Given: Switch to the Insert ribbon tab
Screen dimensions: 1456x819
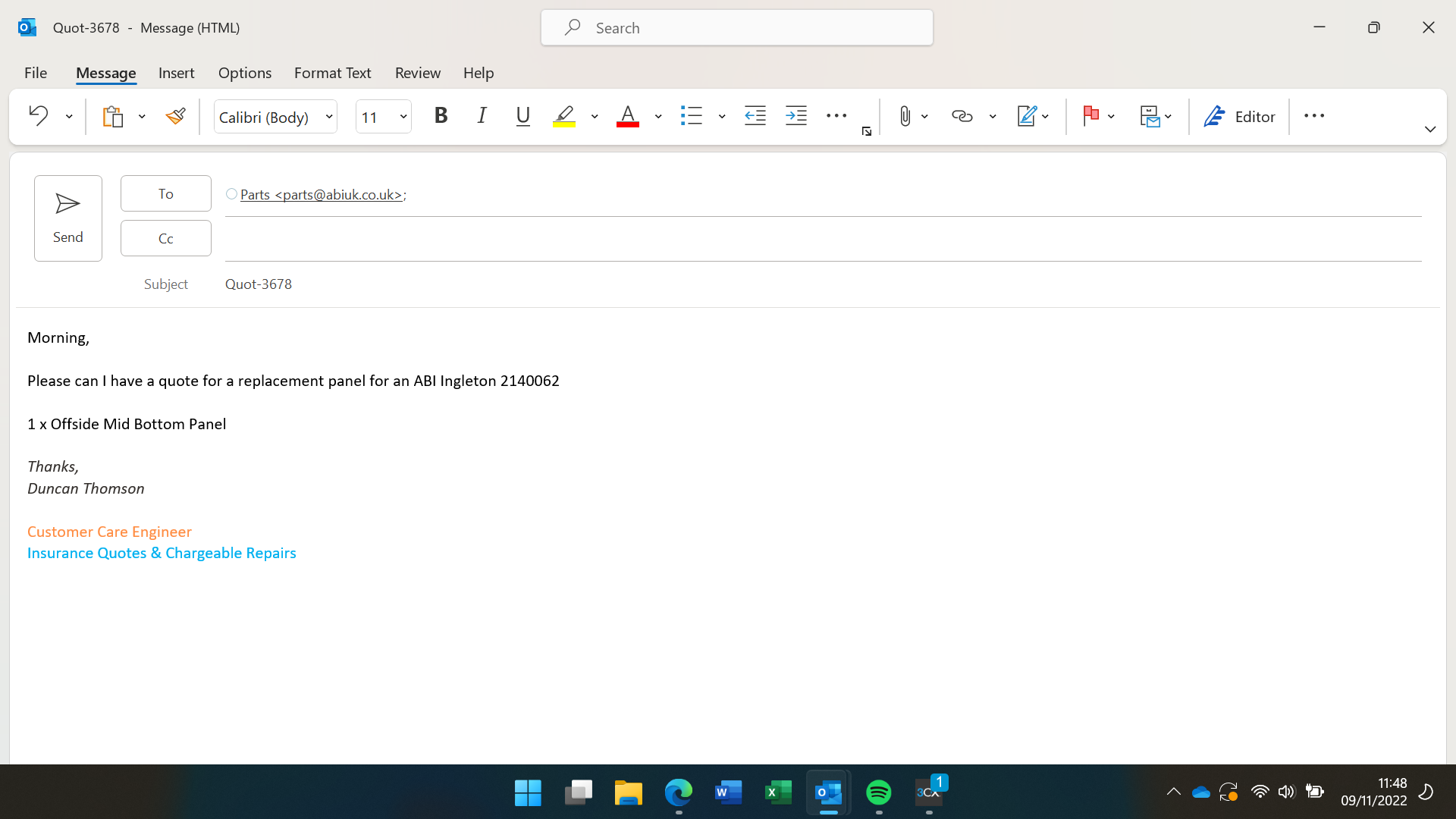Looking at the screenshot, I should pos(176,73).
